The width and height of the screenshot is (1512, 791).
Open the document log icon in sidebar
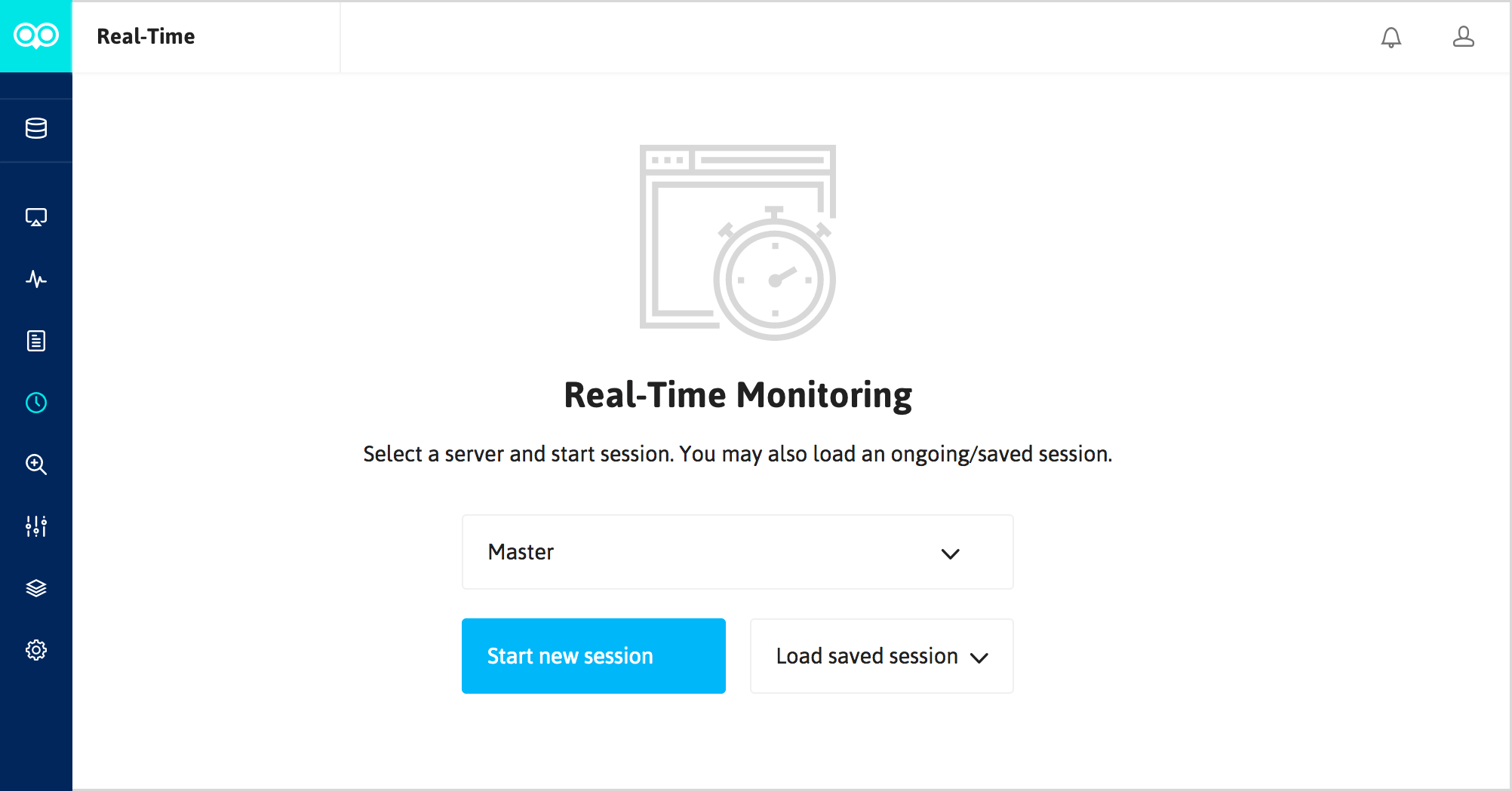(x=36, y=341)
